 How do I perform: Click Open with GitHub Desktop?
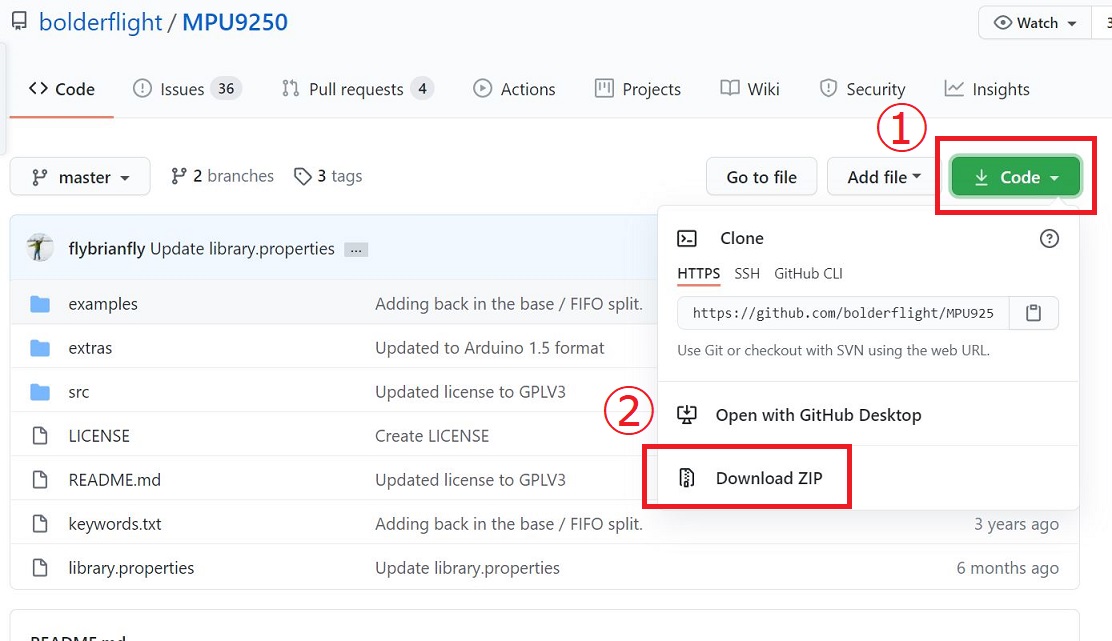click(817, 415)
